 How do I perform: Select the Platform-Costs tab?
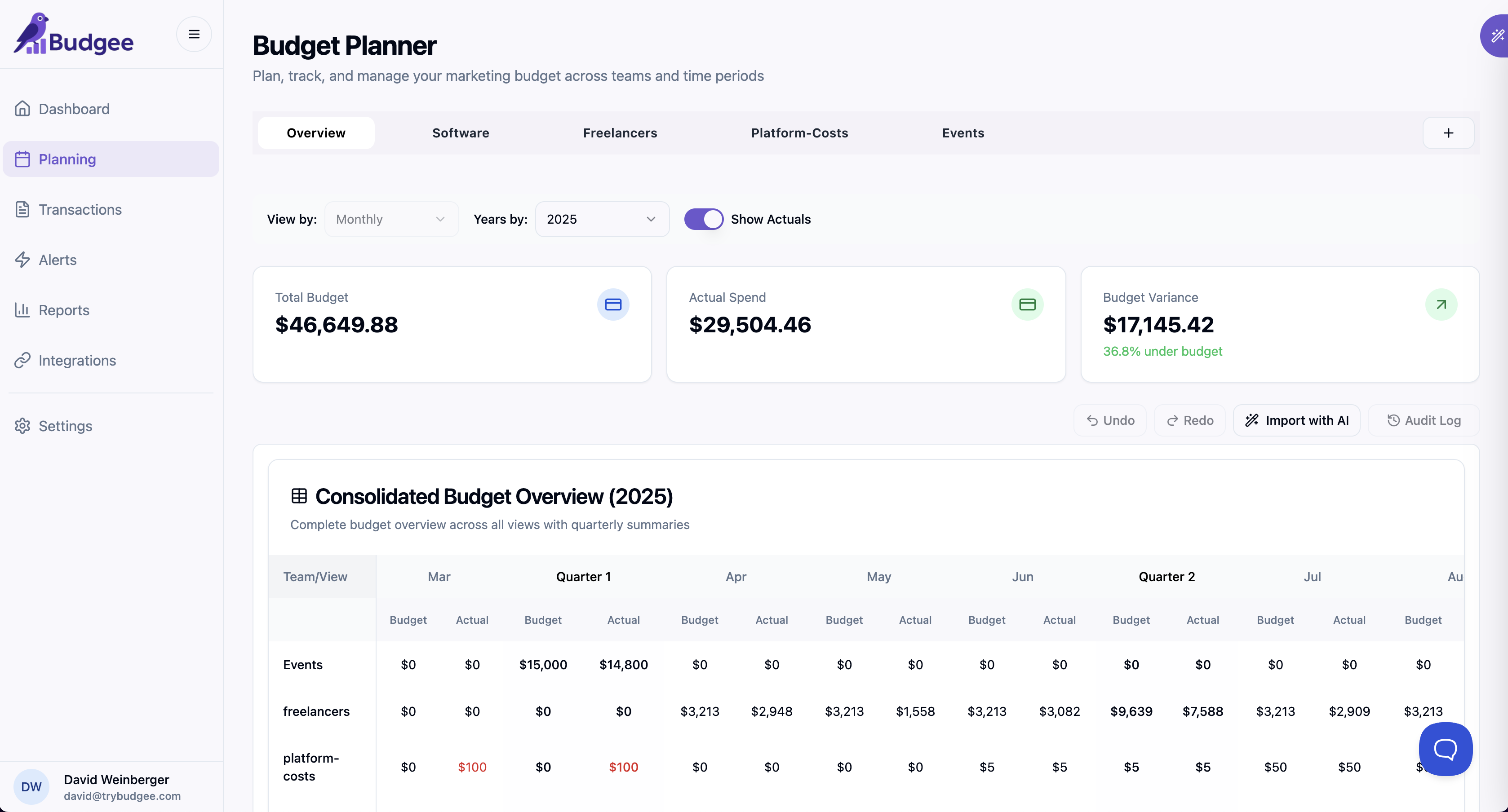(x=799, y=133)
